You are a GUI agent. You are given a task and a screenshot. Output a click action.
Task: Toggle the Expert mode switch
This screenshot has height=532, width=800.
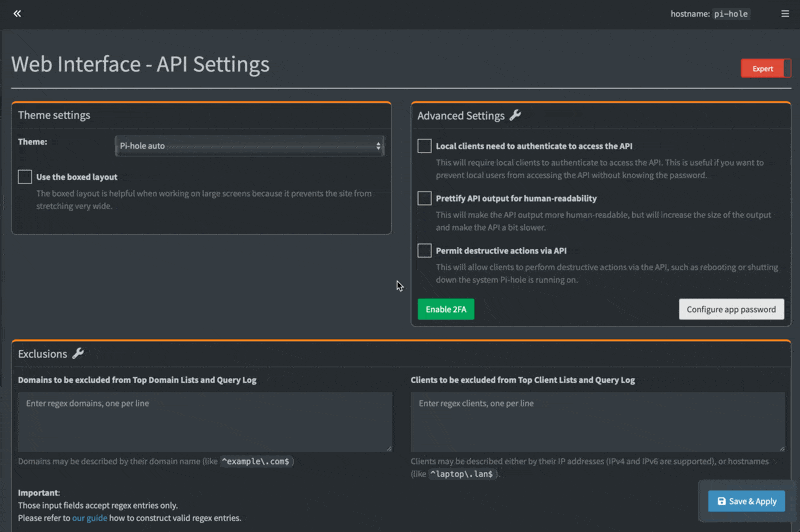point(766,68)
